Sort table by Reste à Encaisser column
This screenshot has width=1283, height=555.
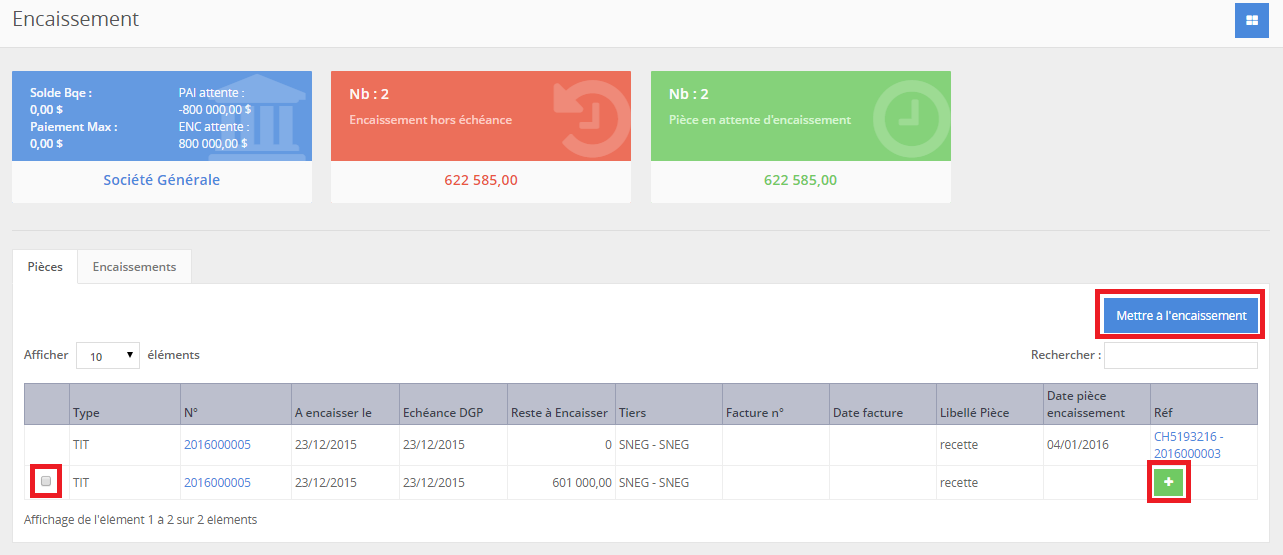[558, 413]
